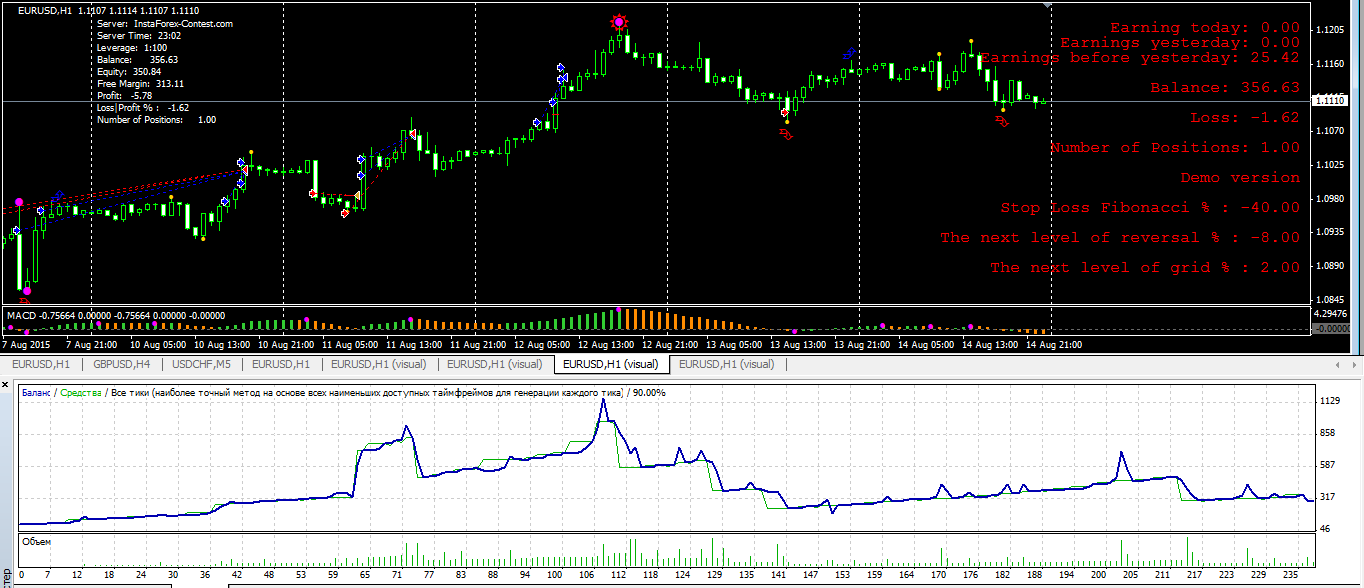Click the 'Объем' volume panel label

(36, 541)
